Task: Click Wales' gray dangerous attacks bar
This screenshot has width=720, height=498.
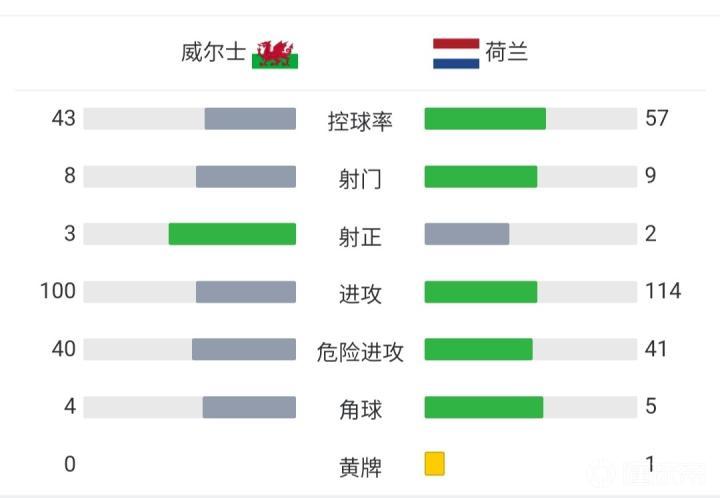Action: 244,349
